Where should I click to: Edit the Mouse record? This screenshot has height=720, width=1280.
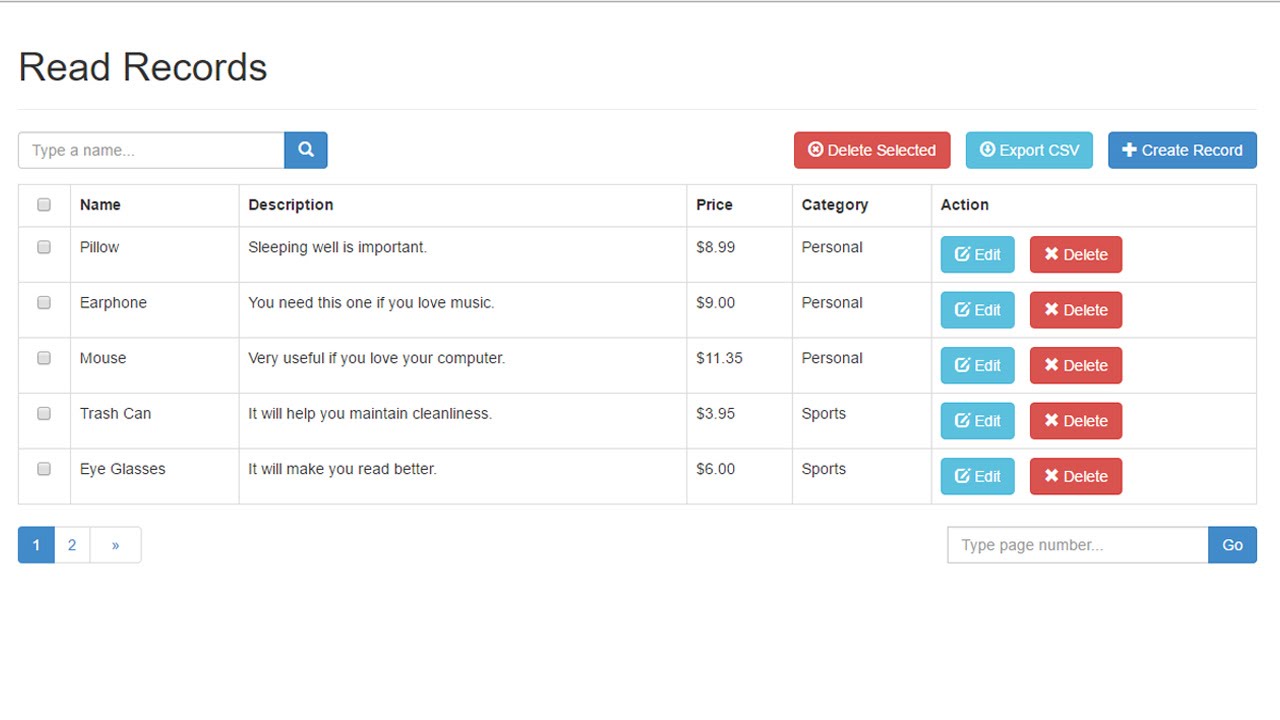click(977, 365)
